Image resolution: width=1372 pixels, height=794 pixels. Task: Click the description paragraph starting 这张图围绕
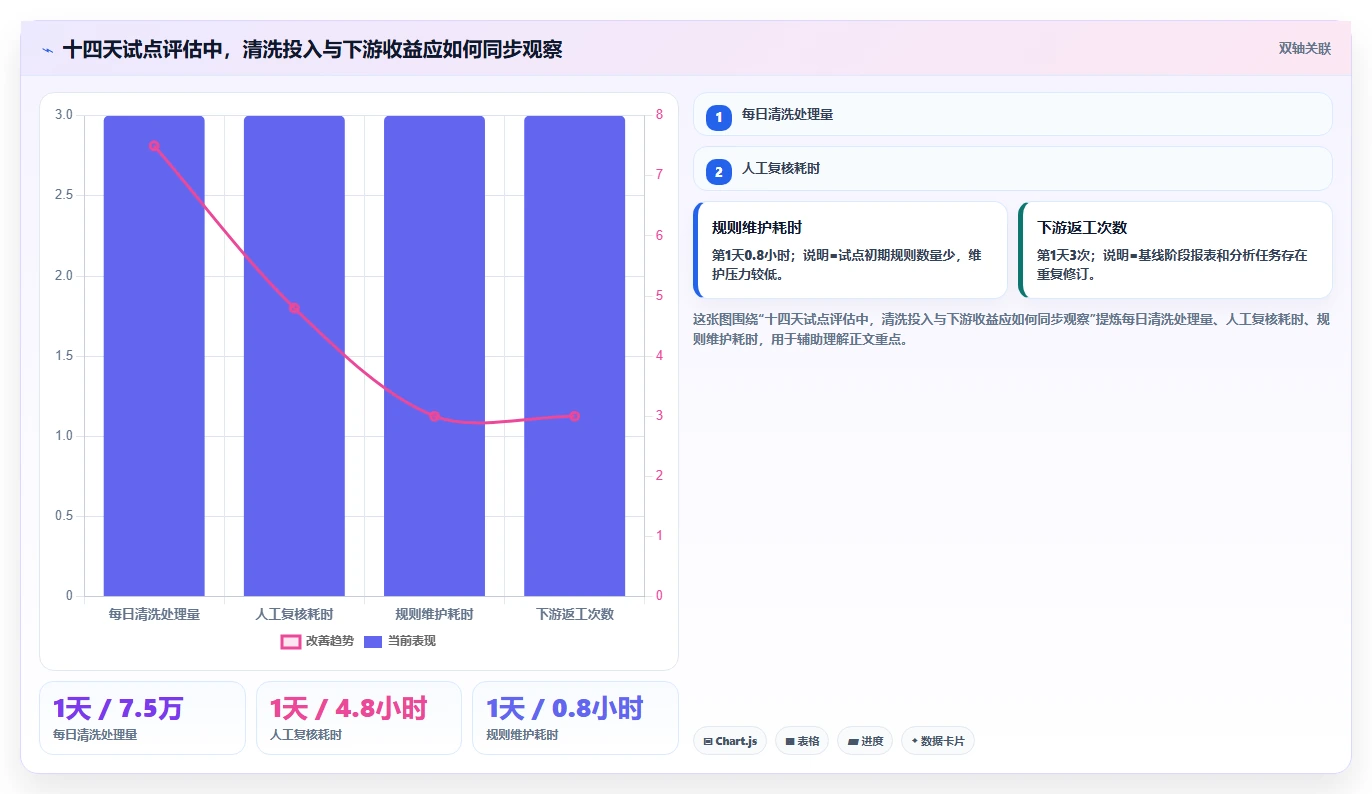(x=1011, y=329)
